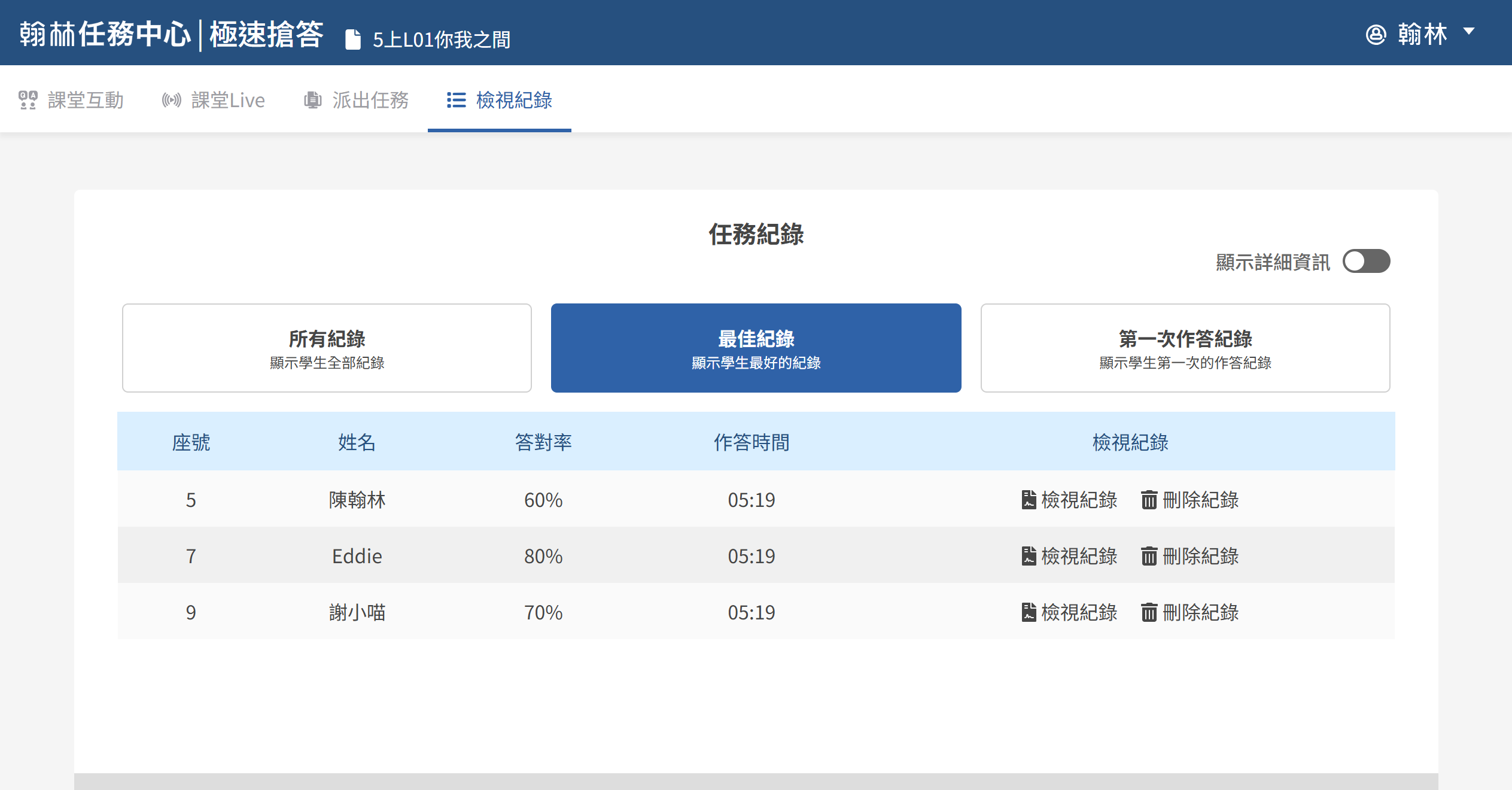Open the 派出任務 tab

point(370,100)
